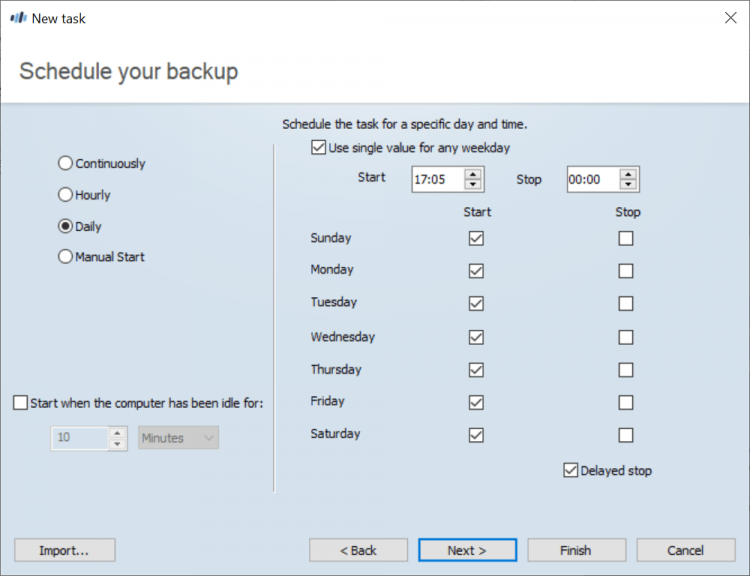
Task: Click the Start time field showing 17:05
Action: coord(437,180)
